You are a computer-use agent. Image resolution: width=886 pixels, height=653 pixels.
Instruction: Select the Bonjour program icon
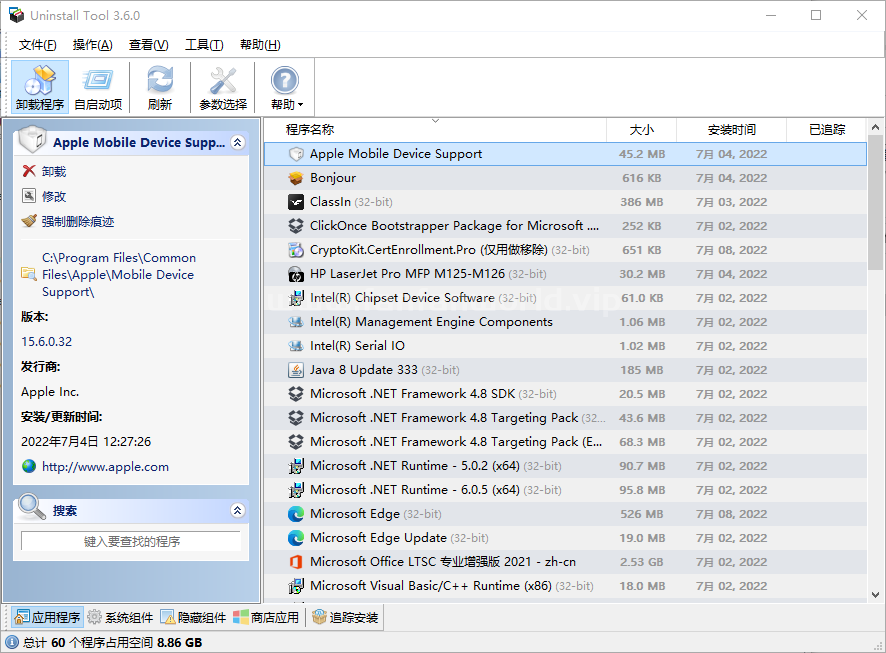tap(296, 178)
